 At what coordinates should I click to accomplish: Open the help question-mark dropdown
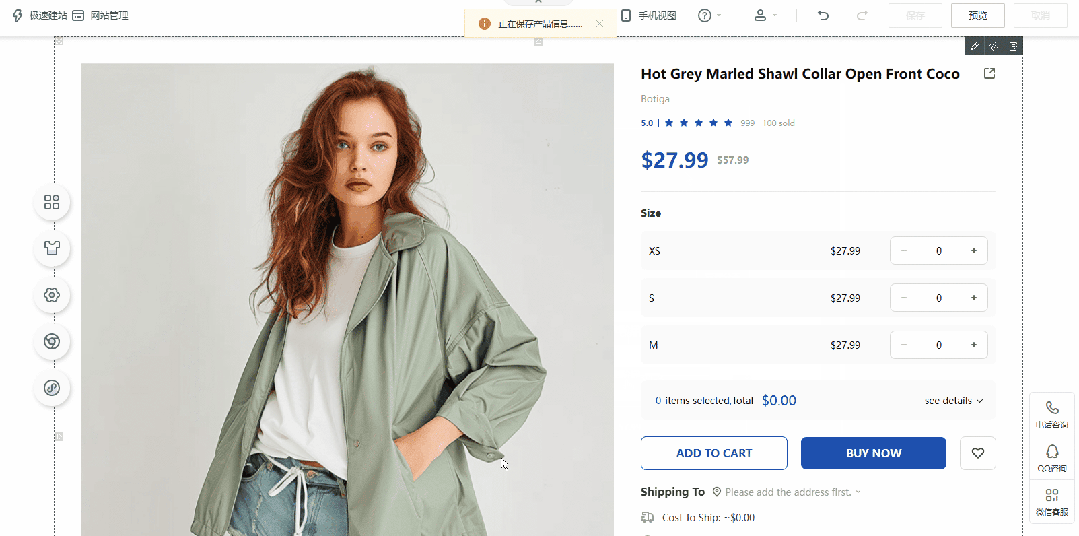tap(709, 16)
